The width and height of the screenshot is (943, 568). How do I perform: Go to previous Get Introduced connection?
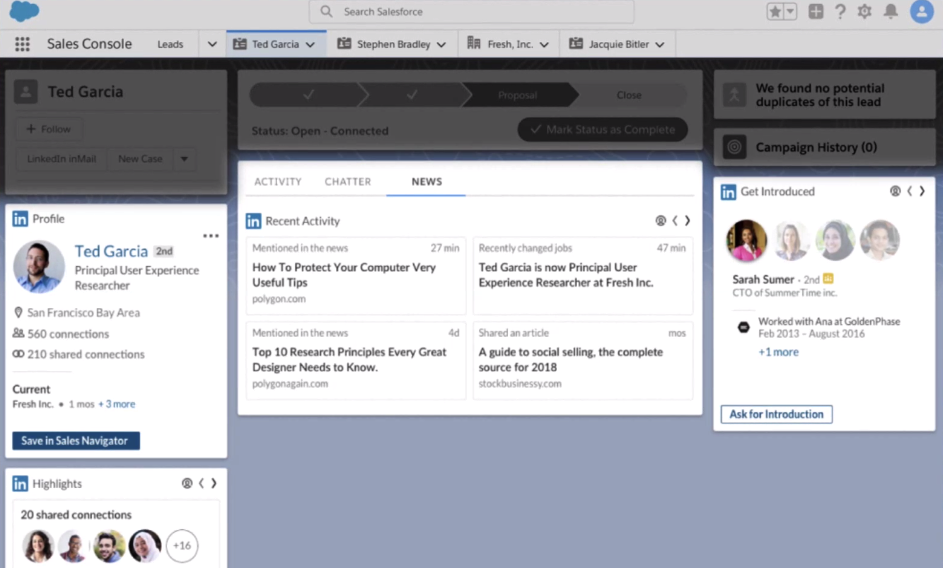(x=909, y=191)
